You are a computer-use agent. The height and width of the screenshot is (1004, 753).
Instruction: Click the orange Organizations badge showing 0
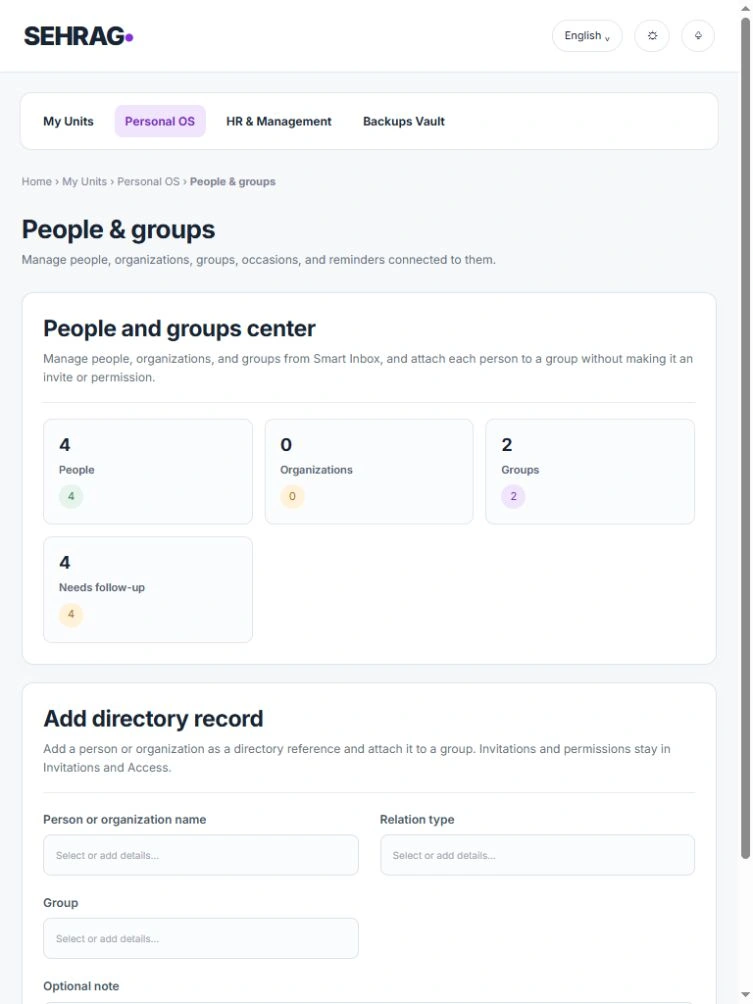(x=292, y=496)
